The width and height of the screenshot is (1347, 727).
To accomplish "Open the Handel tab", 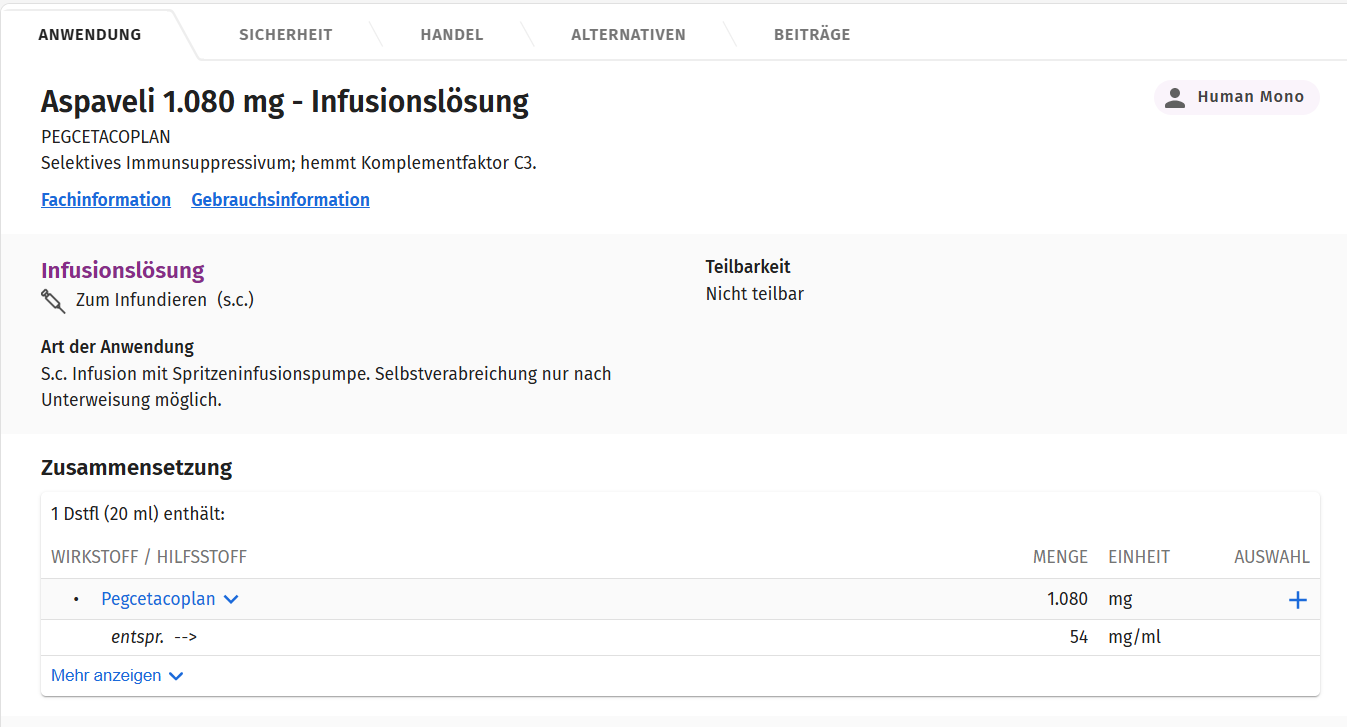I will tap(452, 35).
